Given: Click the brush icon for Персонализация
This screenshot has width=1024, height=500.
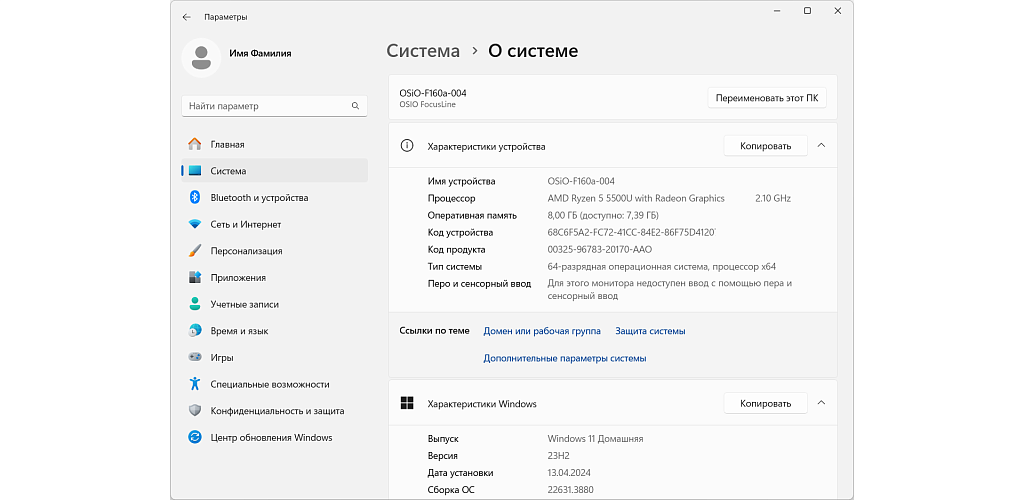Looking at the screenshot, I should coord(195,251).
